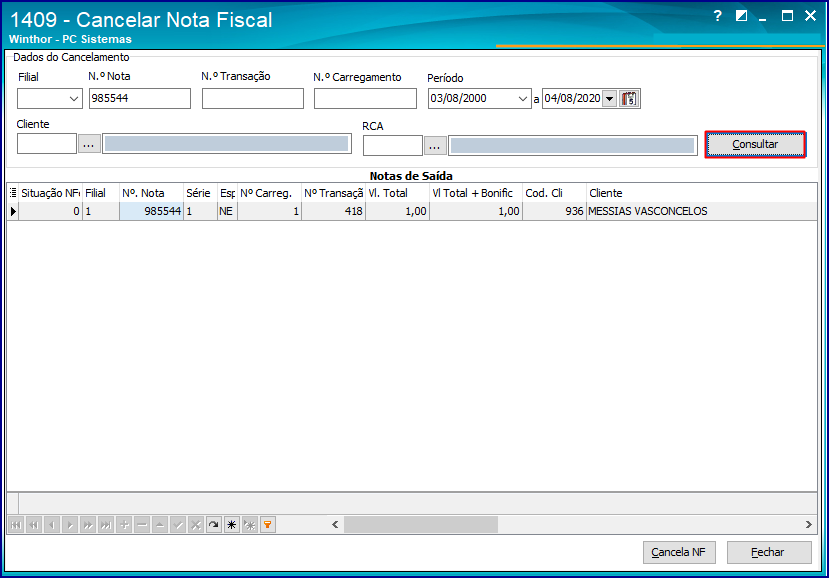Viewport: 829px width, 578px height.
Task: Click the RCA code input field
Action: point(393,146)
